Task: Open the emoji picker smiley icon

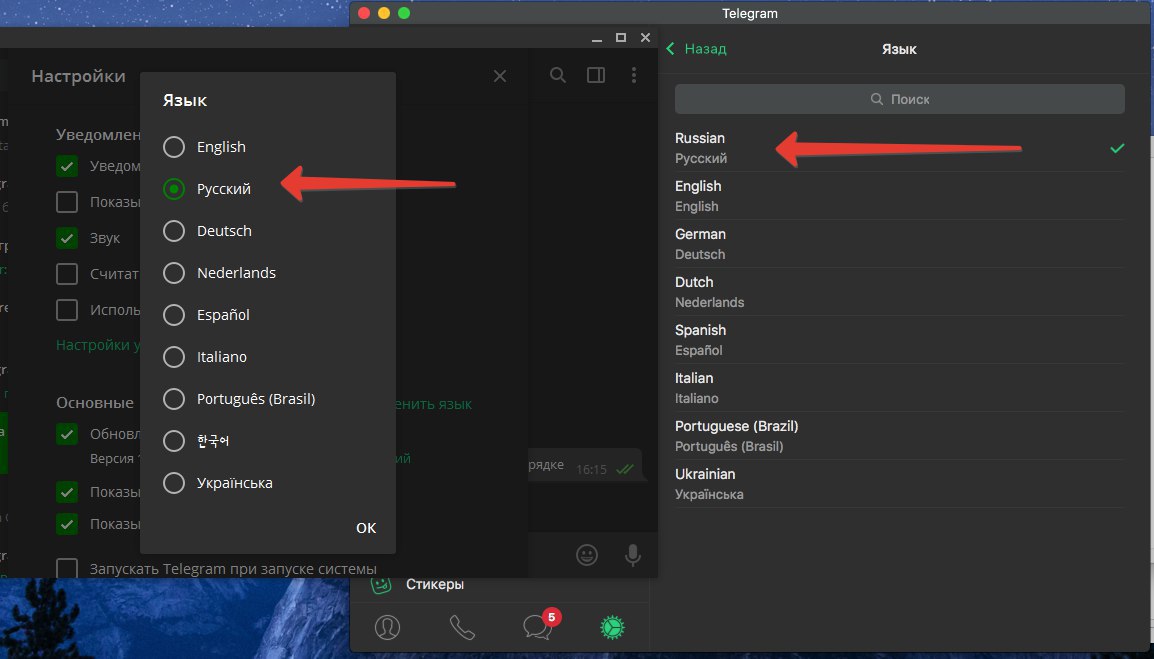Action: [587, 554]
